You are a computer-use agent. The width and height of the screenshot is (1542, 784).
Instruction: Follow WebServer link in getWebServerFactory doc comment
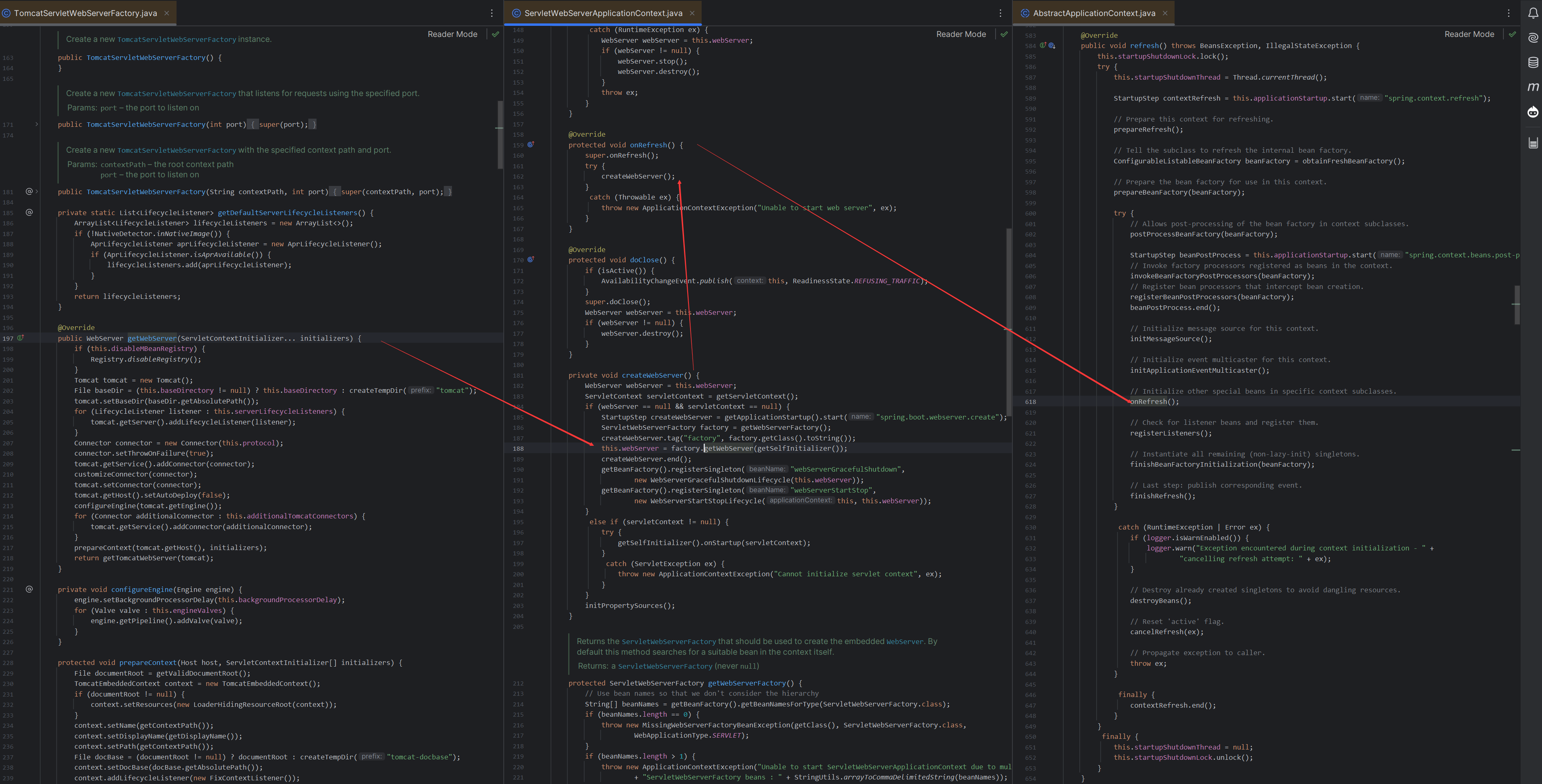click(904, 642)
